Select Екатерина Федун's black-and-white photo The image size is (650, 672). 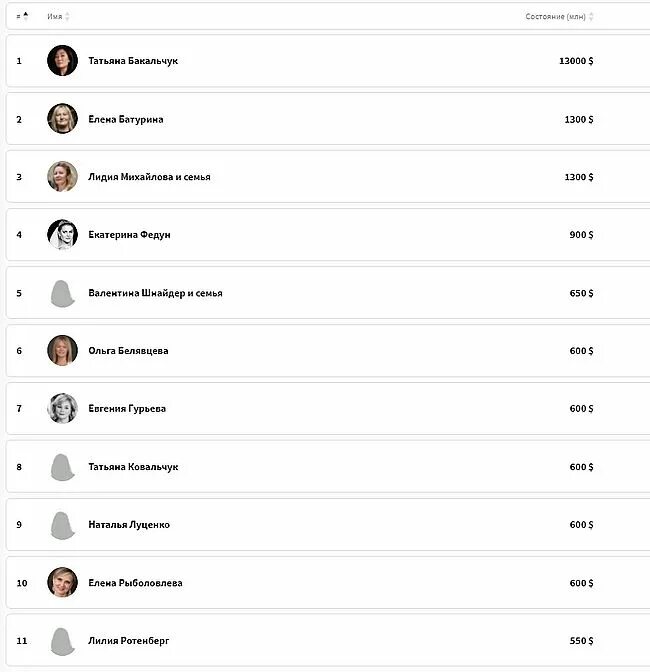(62, 235)
